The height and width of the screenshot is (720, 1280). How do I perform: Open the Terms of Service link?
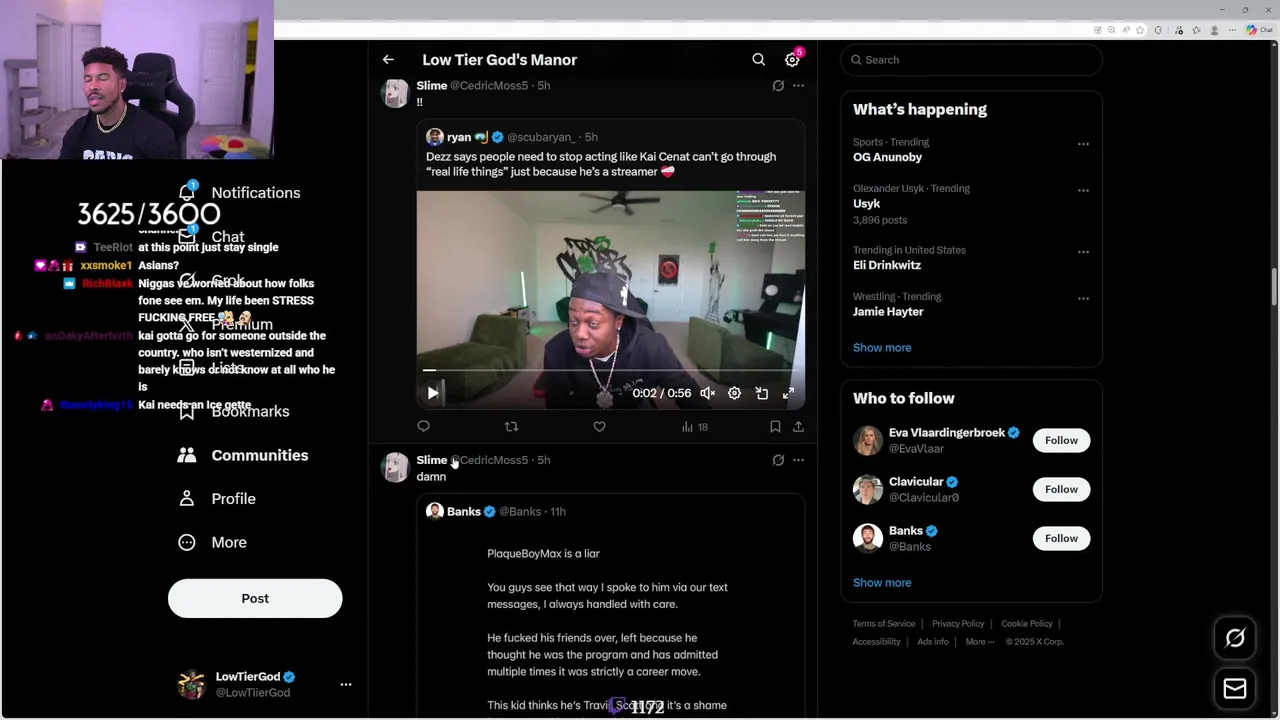pos(884,624)
